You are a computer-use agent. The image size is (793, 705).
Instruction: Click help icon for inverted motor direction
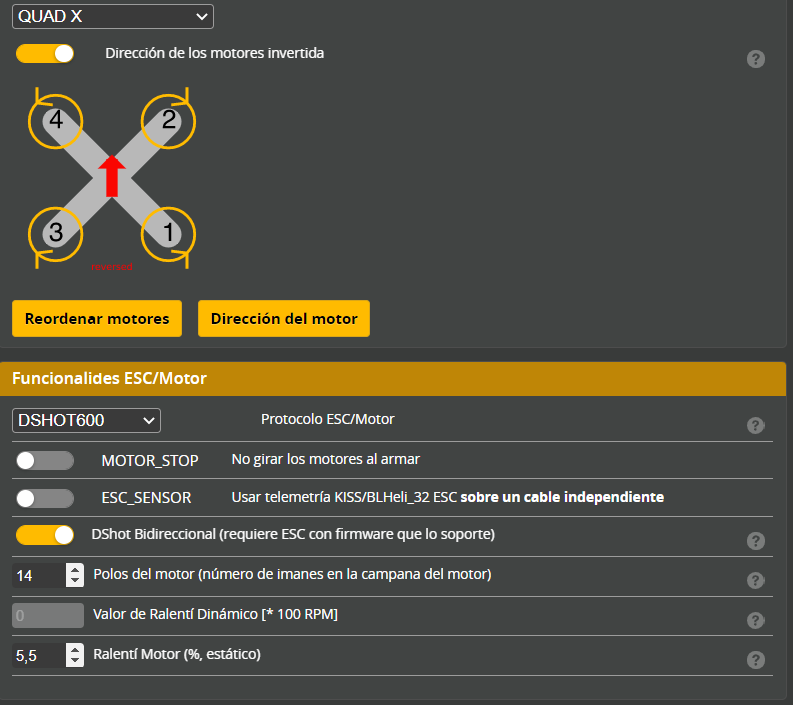tap(756, 59)
